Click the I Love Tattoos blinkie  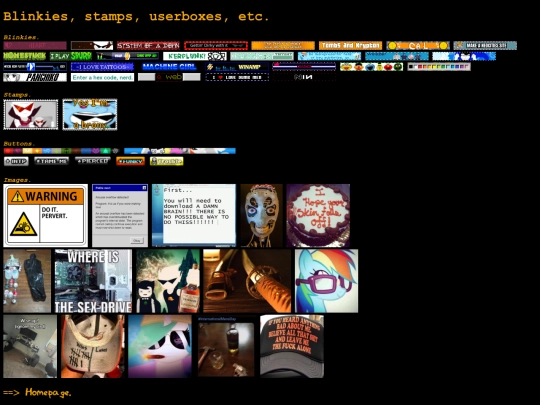(x=102, y=67)
